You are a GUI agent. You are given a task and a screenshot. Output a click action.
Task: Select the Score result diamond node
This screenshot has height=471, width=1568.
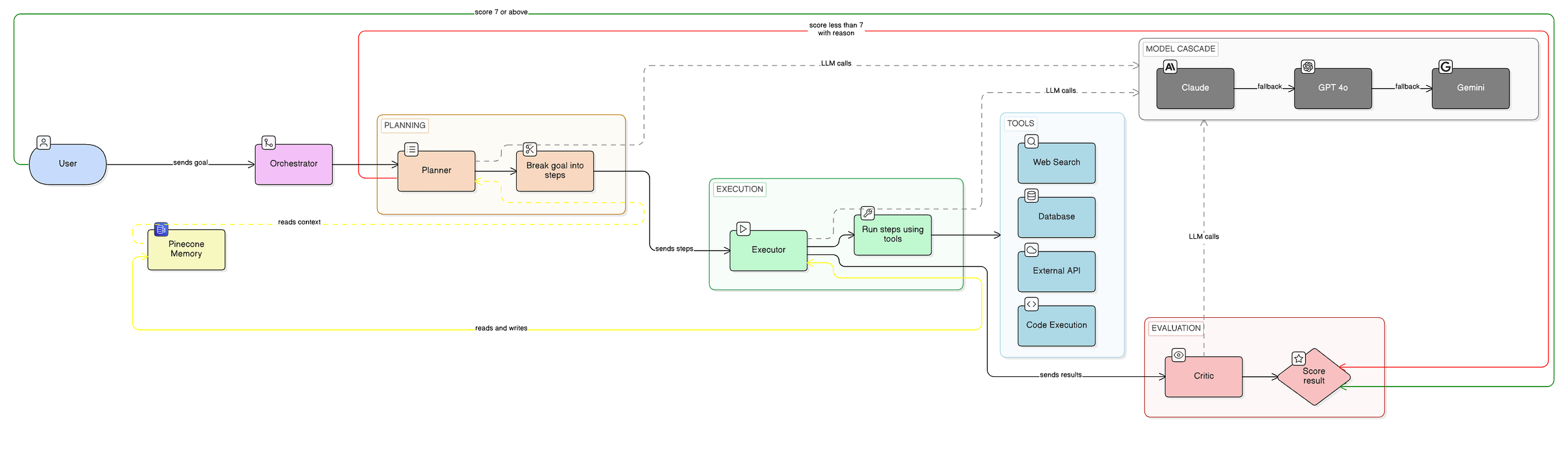point(1314,377)
